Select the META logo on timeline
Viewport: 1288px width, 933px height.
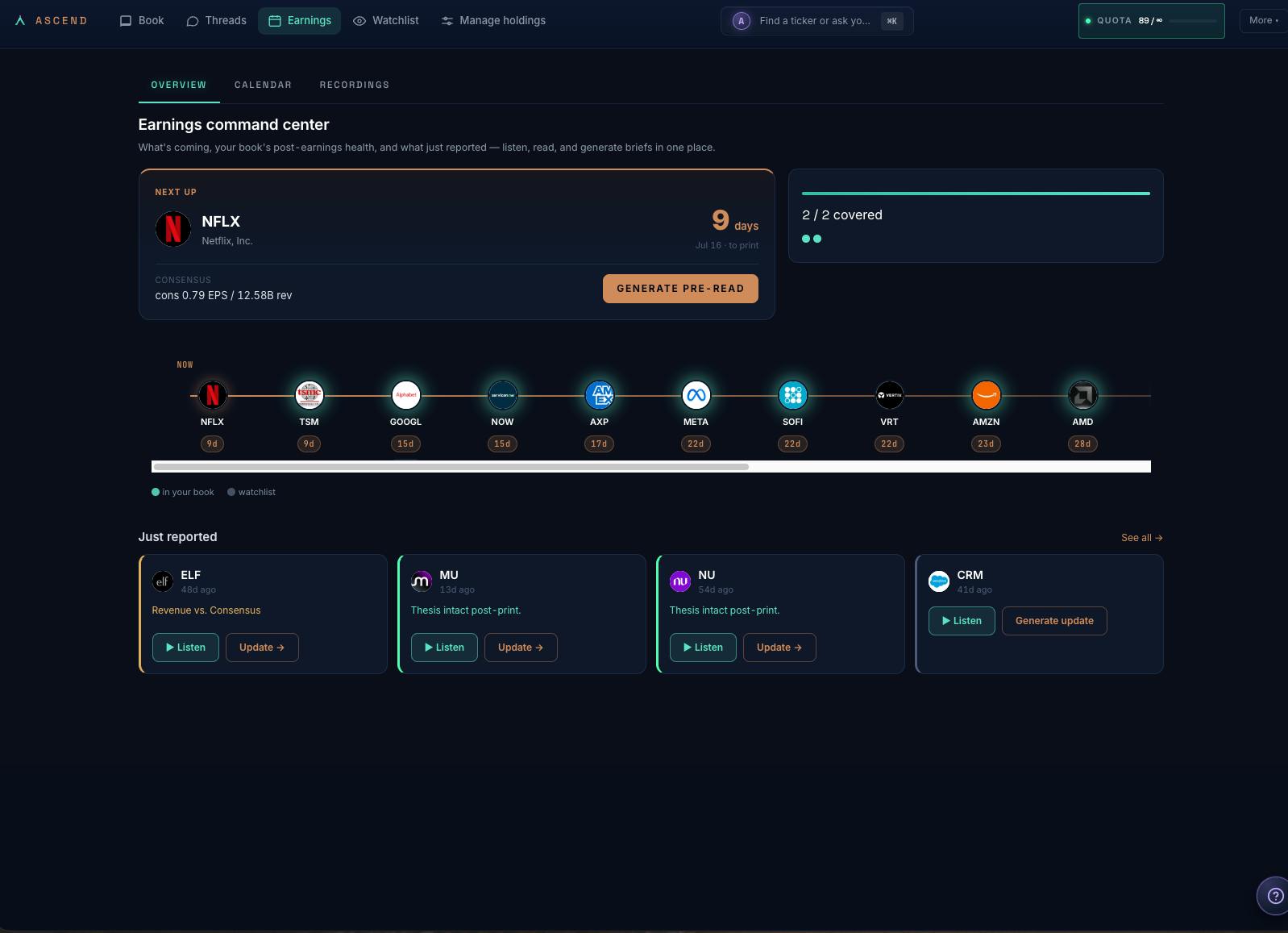click(x=696, y=395)
